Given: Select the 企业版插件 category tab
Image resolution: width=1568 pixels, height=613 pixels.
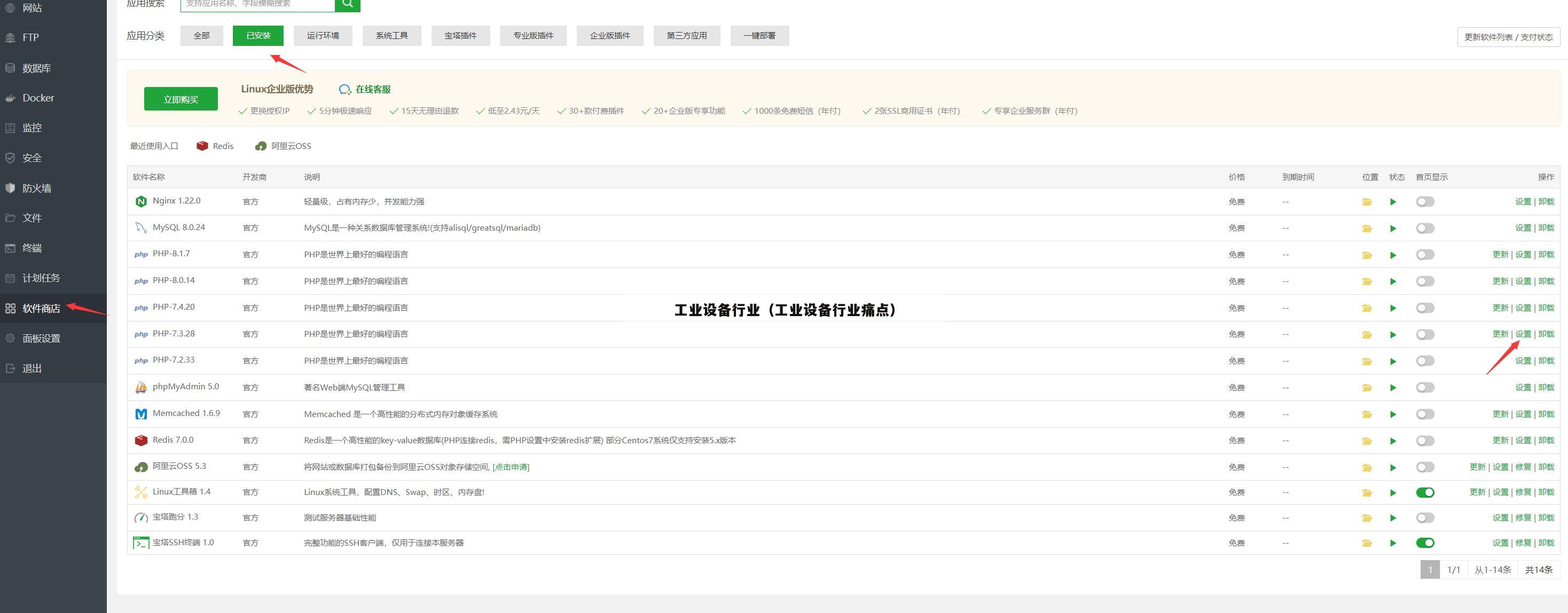Looking at the screenshot, I should (610, 36).
